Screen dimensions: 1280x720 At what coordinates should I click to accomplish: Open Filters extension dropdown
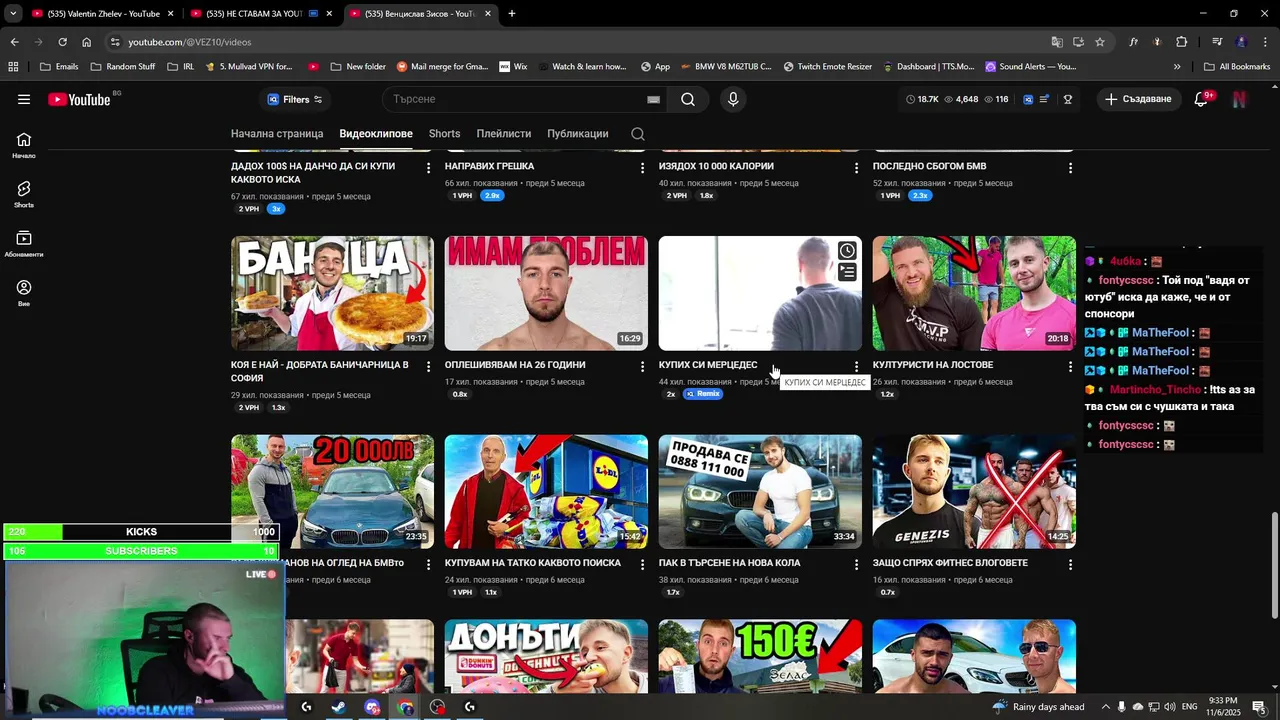295,99
